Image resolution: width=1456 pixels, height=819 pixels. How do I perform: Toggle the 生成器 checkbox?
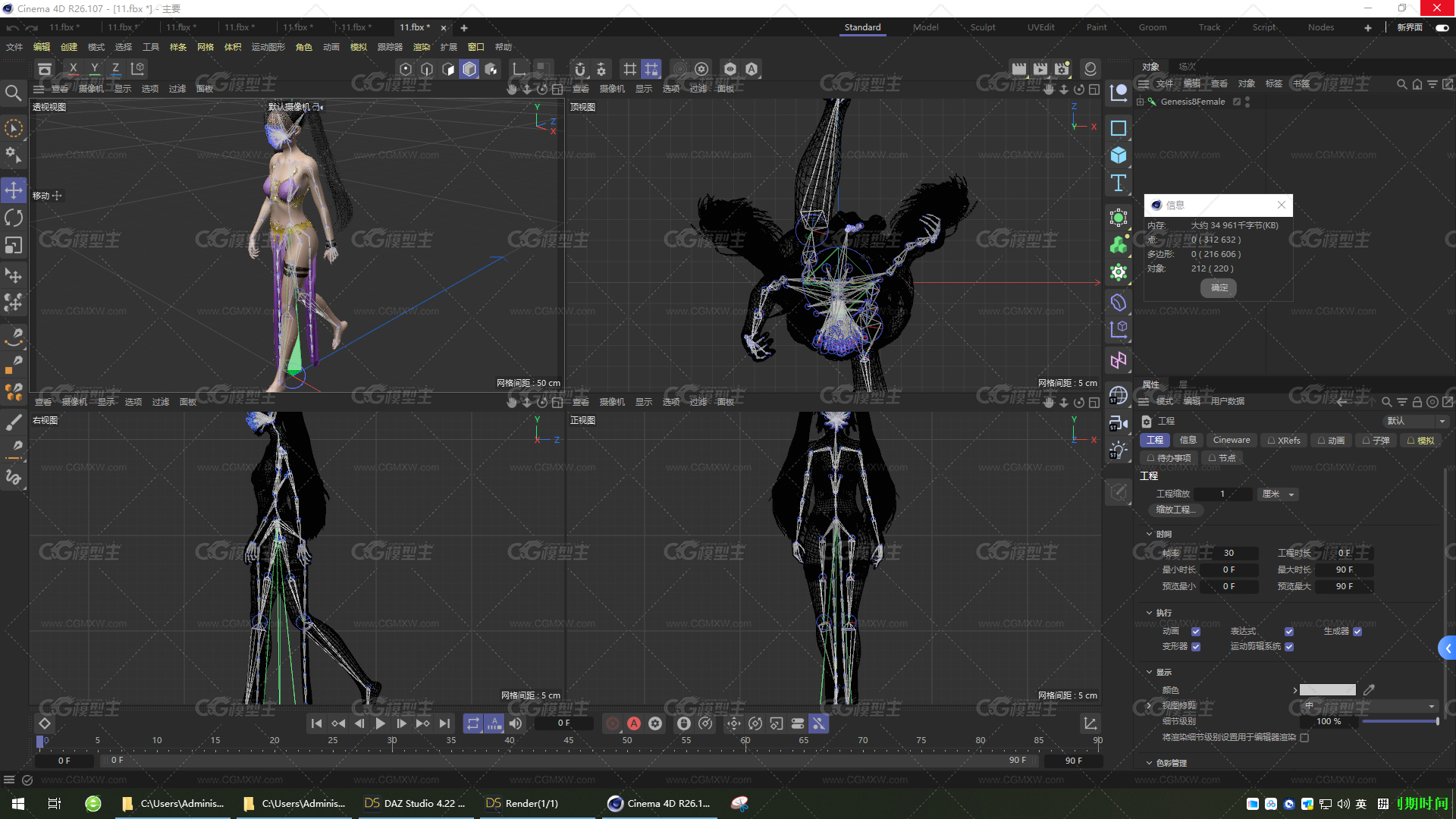tap(1357, 631)
